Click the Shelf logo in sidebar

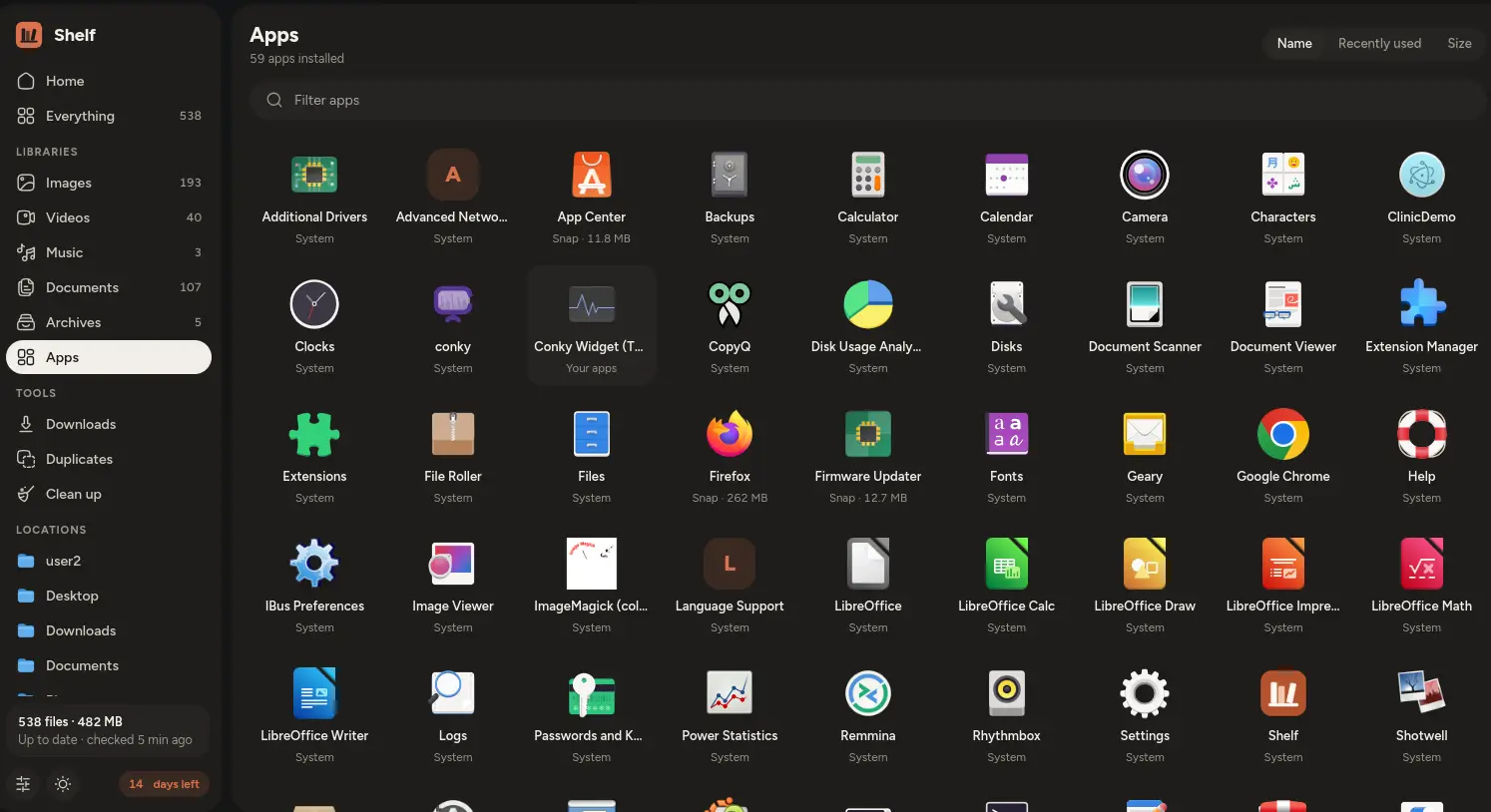[x=29, y=35]
